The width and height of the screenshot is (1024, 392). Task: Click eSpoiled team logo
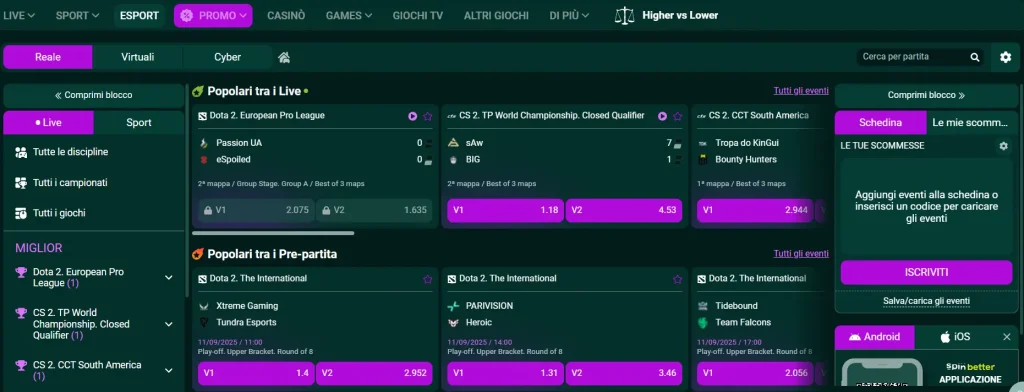204,159
